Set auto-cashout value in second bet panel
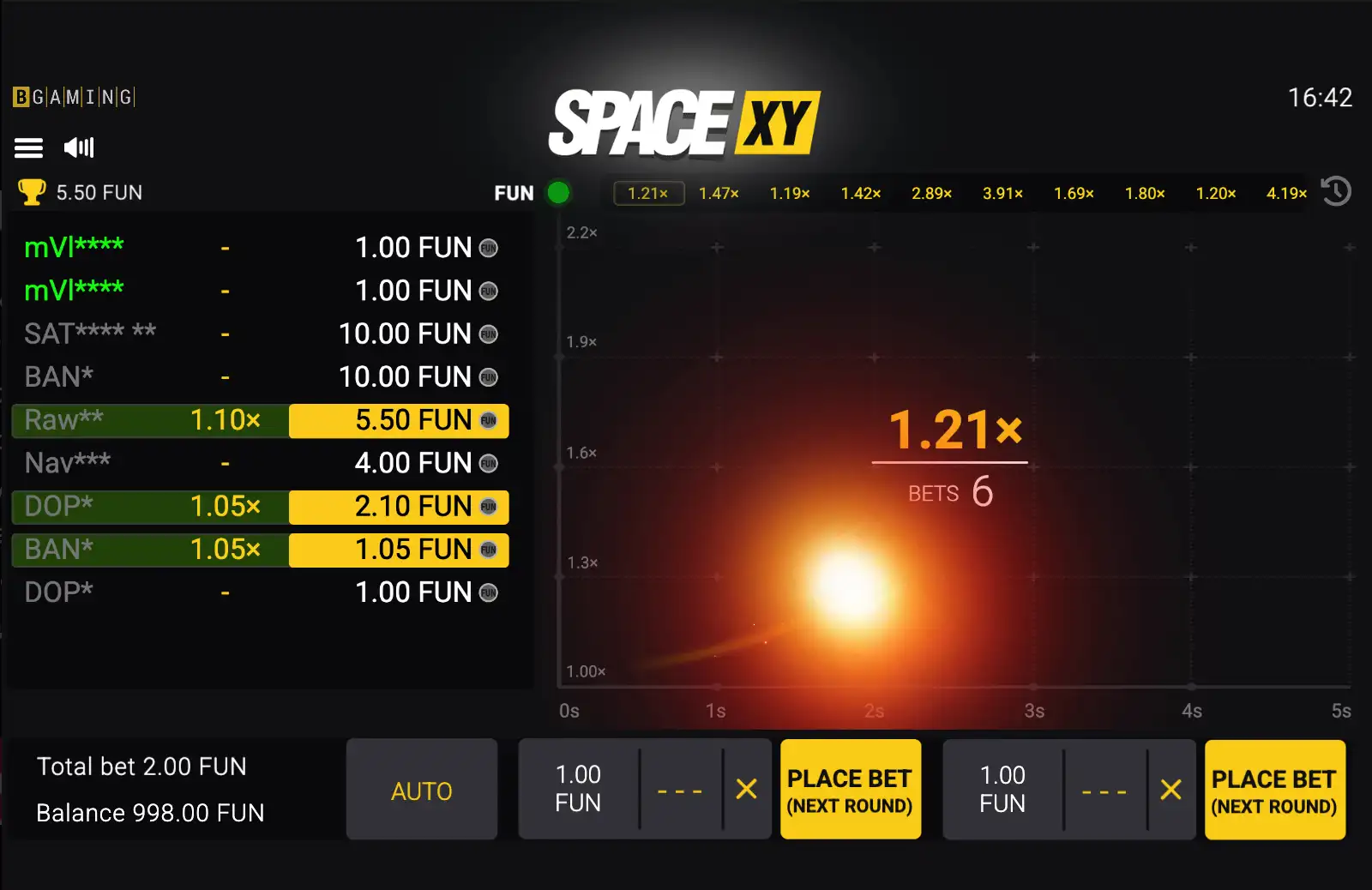 [x=1104, y=790]
